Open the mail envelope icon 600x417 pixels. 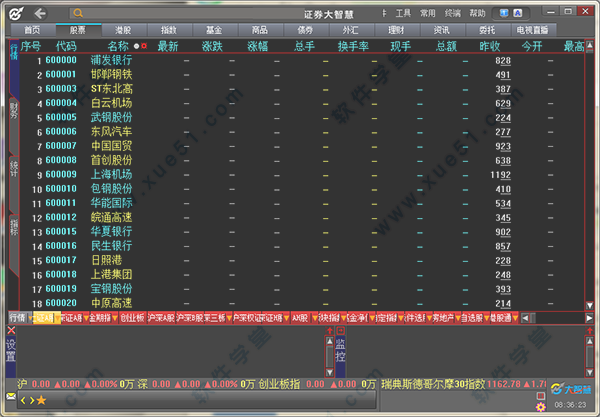pos(11,396)
